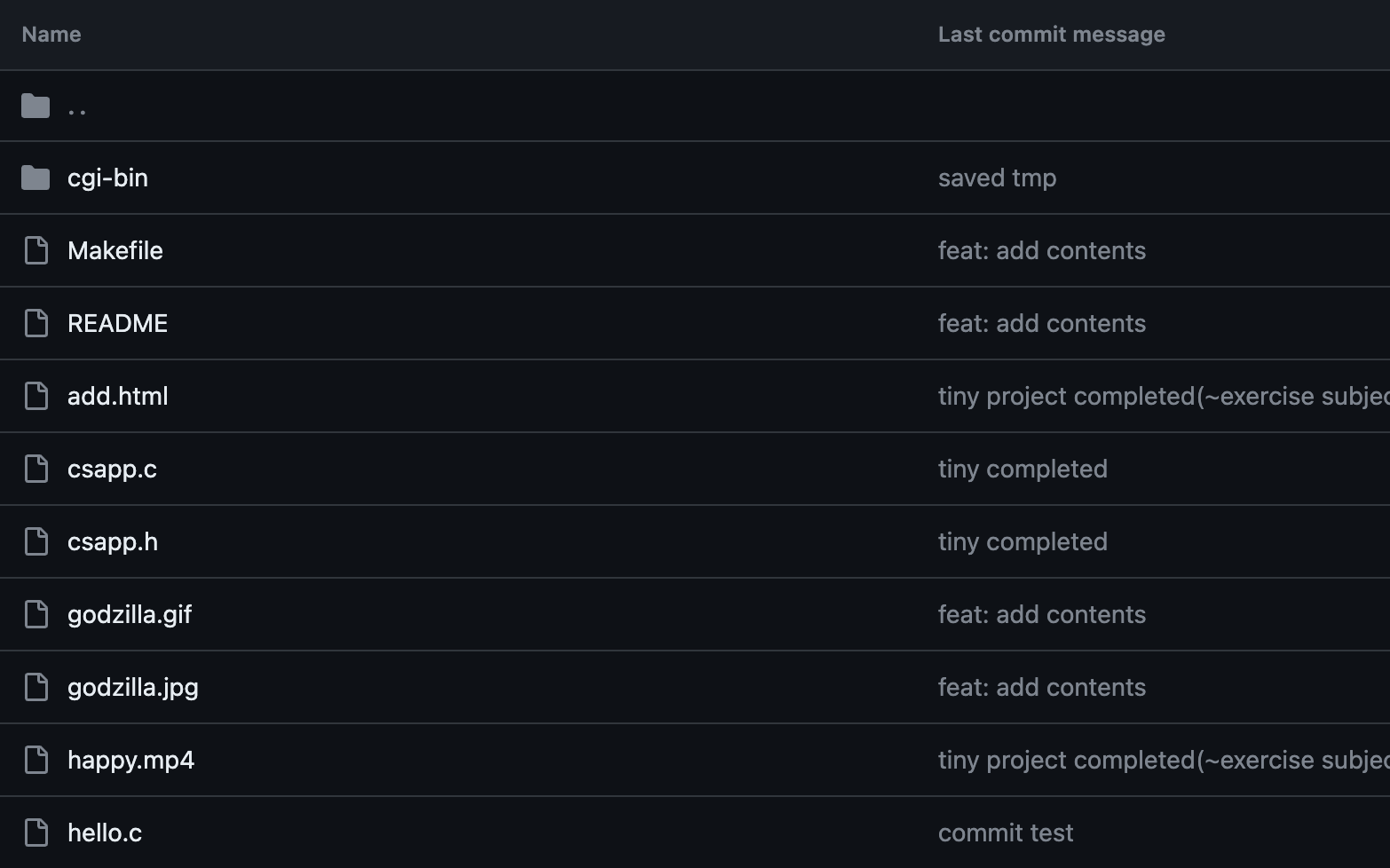Open the godzilla.jpg file

[x=133, y=687]
